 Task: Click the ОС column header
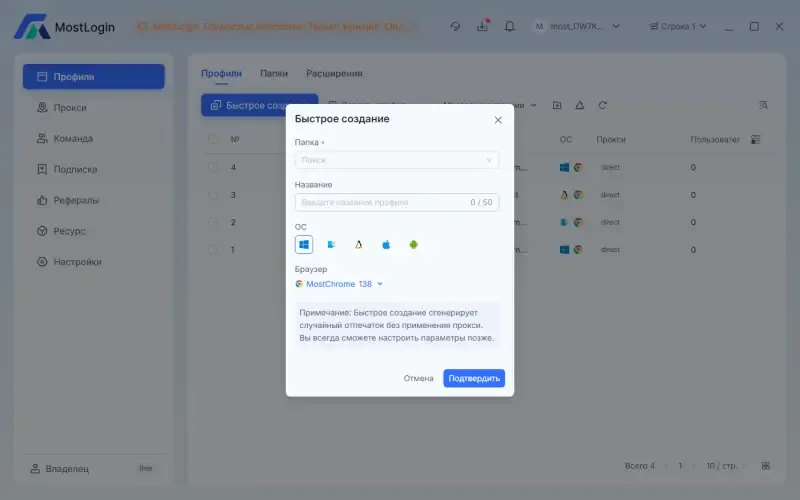tap(566, 139)
